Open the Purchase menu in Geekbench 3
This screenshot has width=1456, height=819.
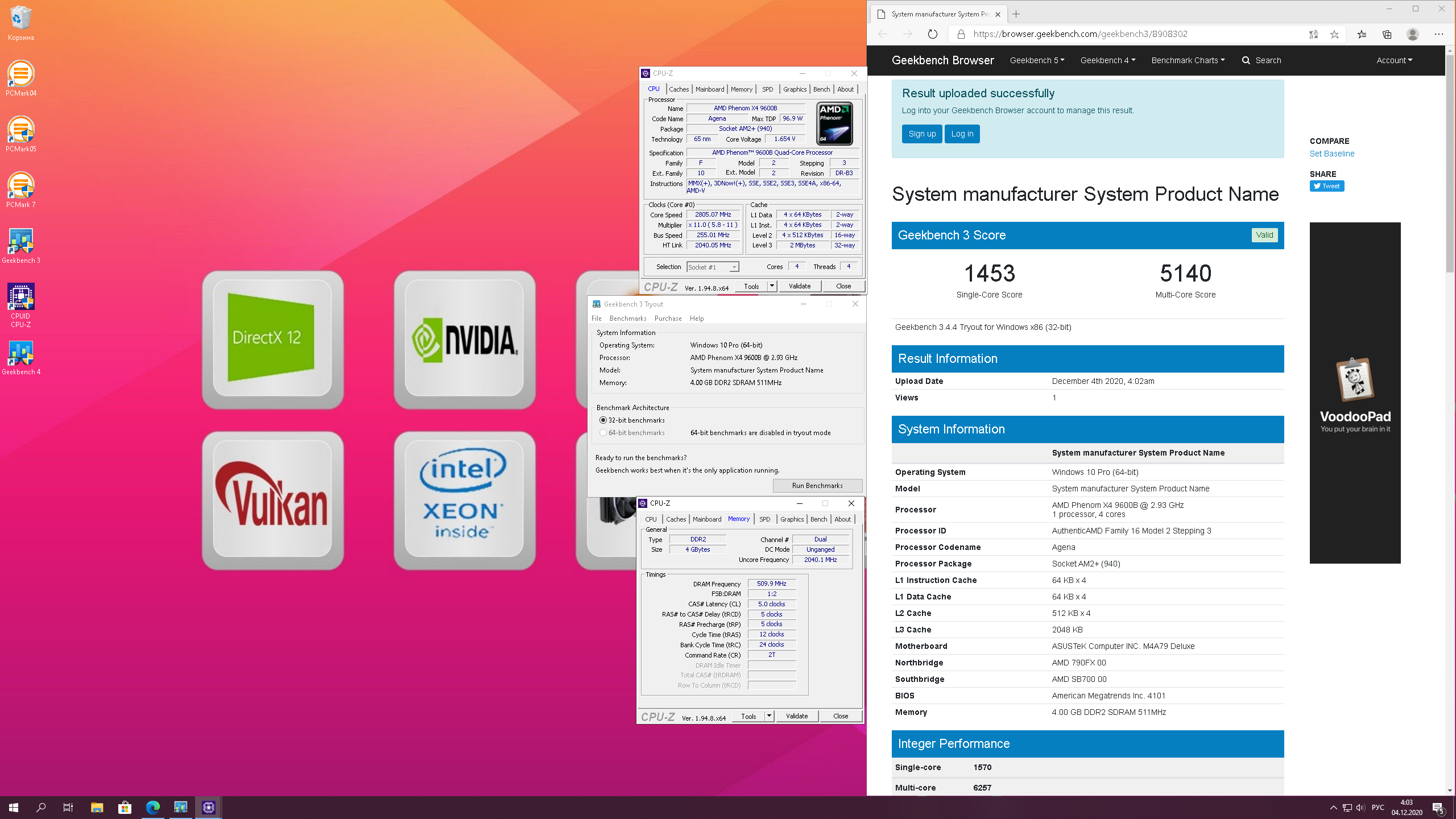[668, 318]
